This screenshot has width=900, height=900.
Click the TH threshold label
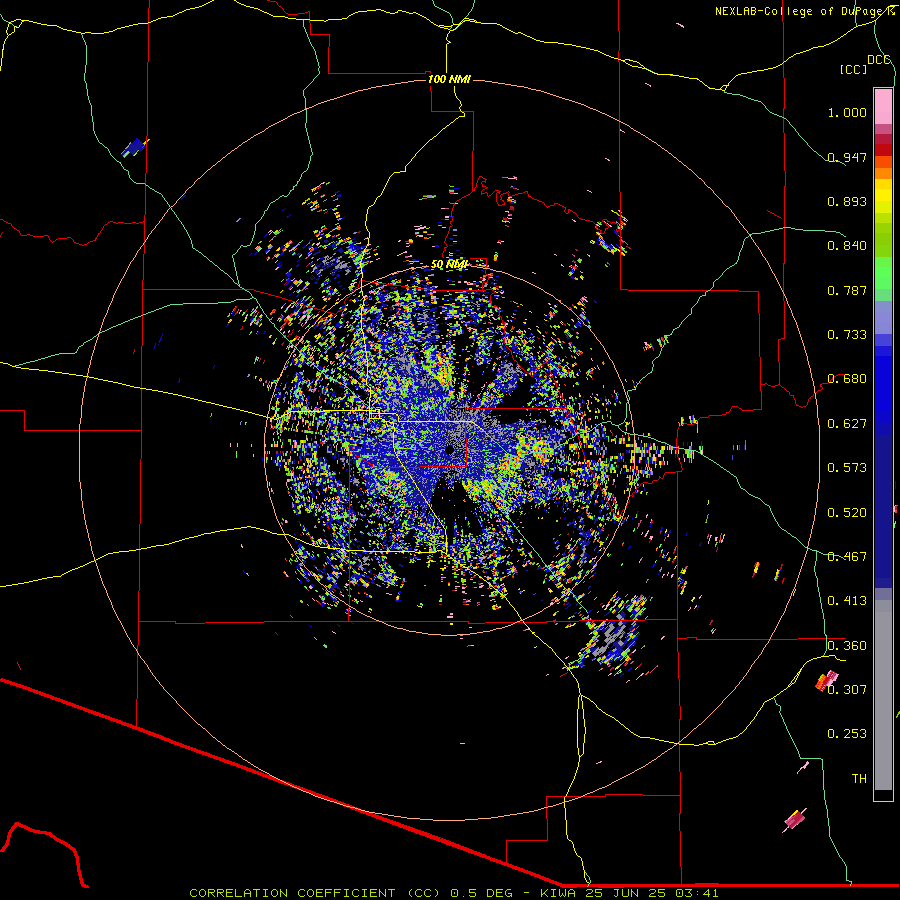pos(859,779)
